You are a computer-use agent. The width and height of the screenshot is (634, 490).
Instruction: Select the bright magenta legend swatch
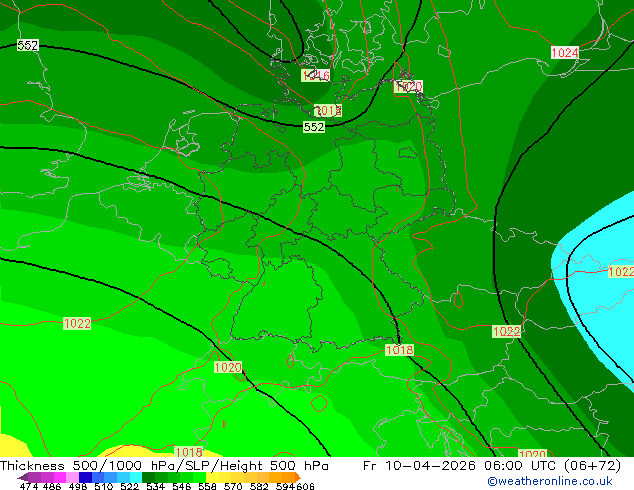(60, 477)
